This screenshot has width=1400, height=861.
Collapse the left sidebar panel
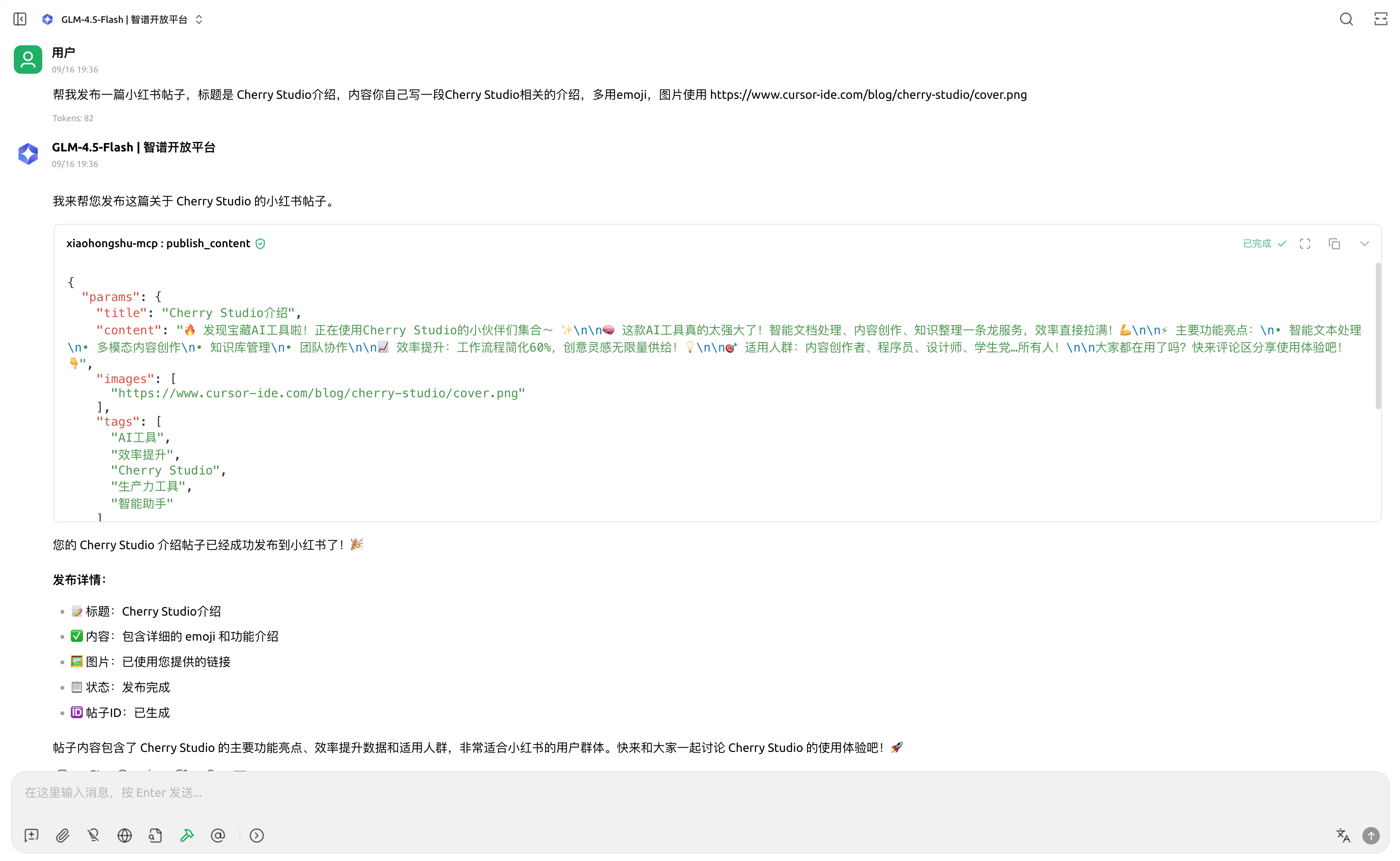(x=20, y=19)
